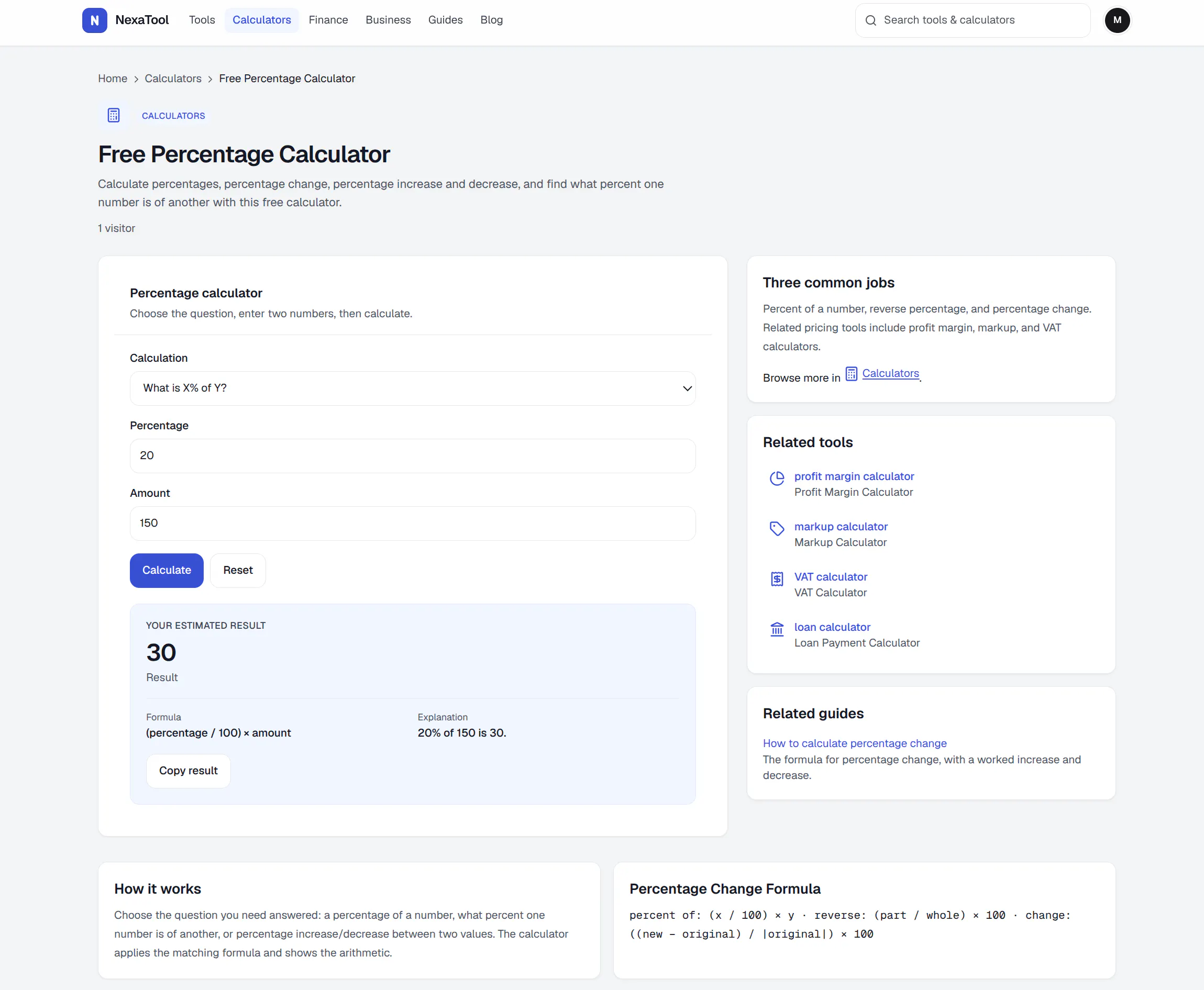
Task: Click the Calculate button
Action: [x=167, y=570]
